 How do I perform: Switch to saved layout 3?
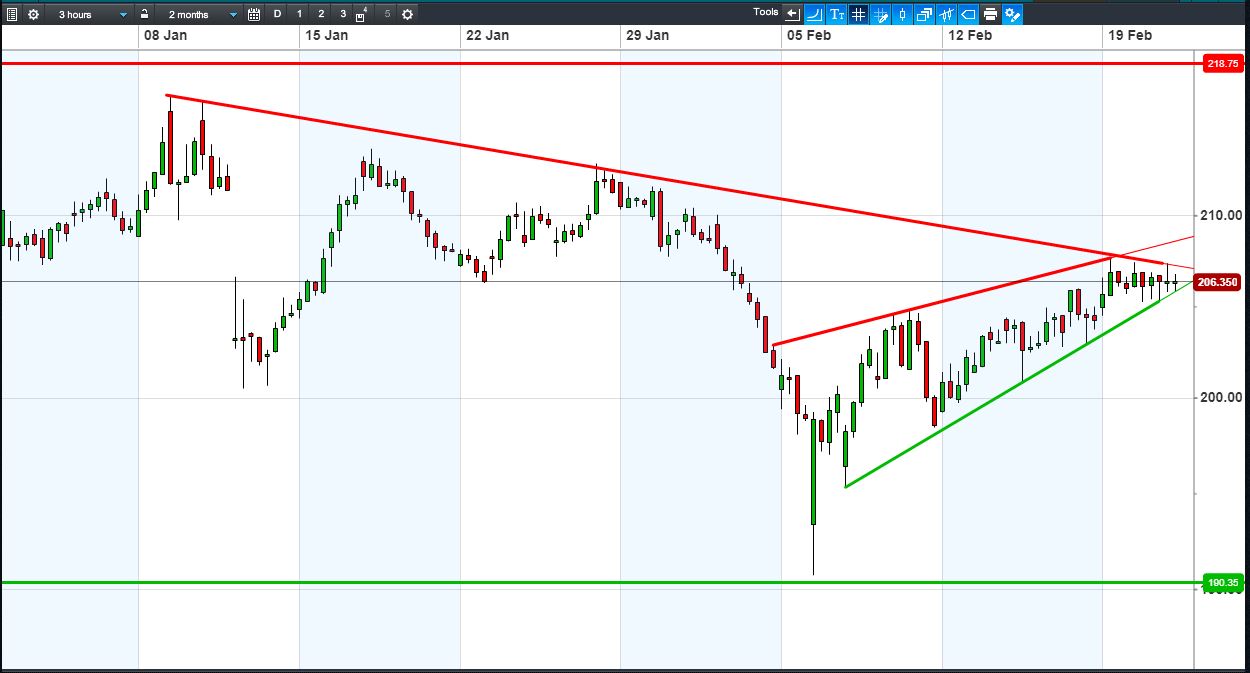point(343,14)
